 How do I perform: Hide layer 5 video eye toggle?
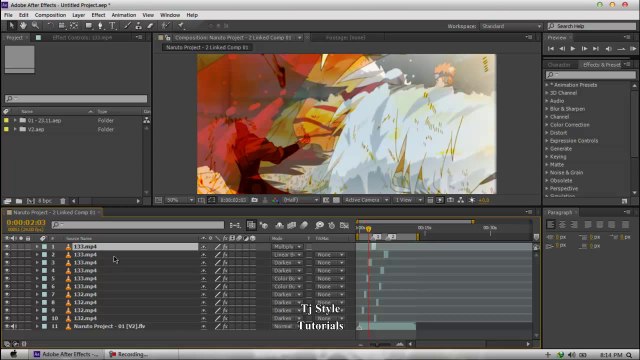[x=7, y=278]
